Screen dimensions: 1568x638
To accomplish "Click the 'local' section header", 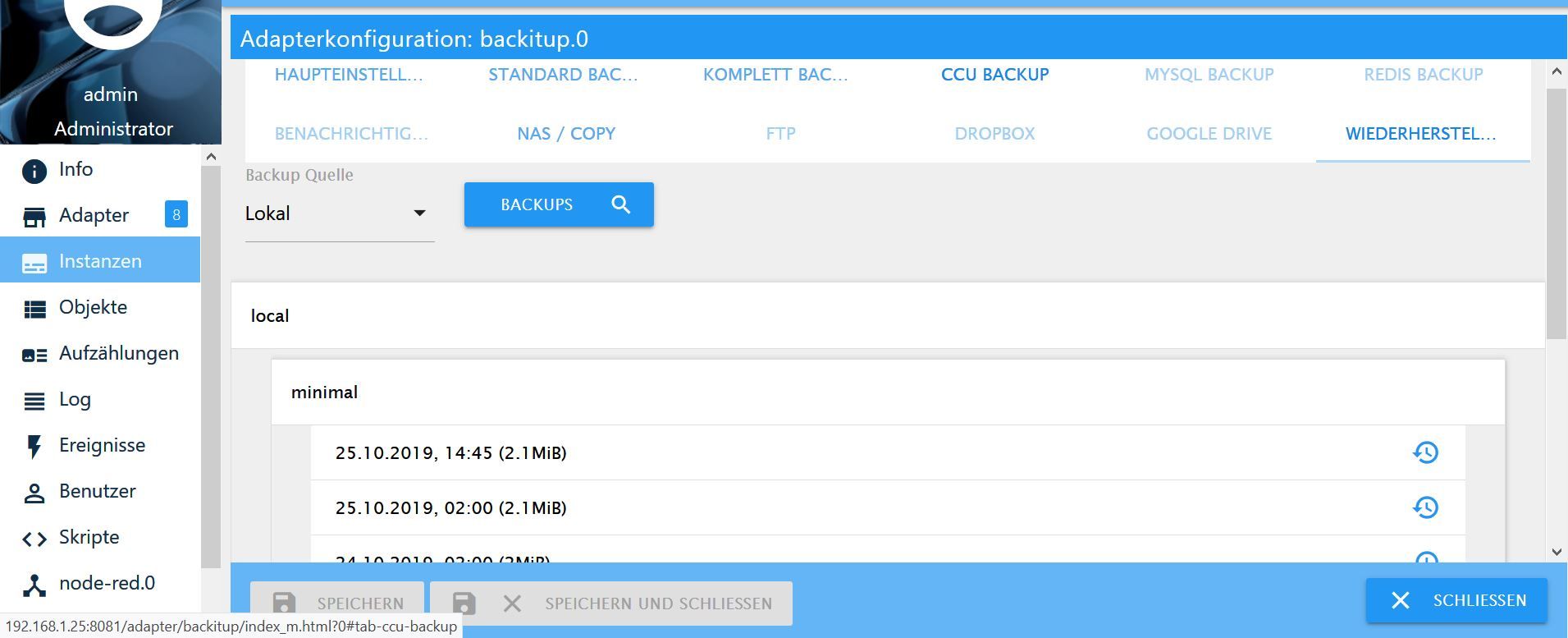I will tap(888, 316).
